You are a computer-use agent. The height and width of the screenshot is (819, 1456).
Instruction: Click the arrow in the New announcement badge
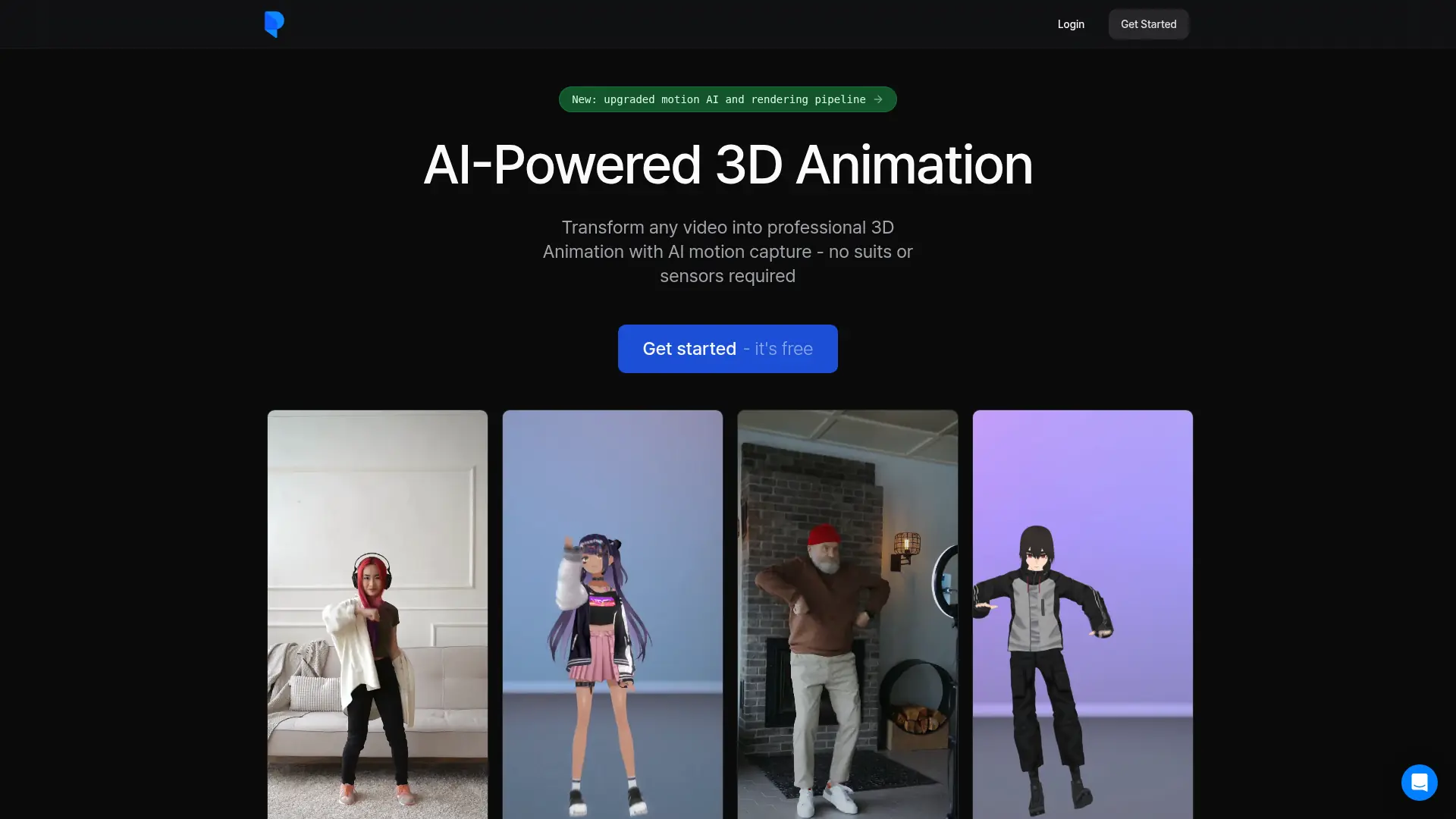(878, 99)
